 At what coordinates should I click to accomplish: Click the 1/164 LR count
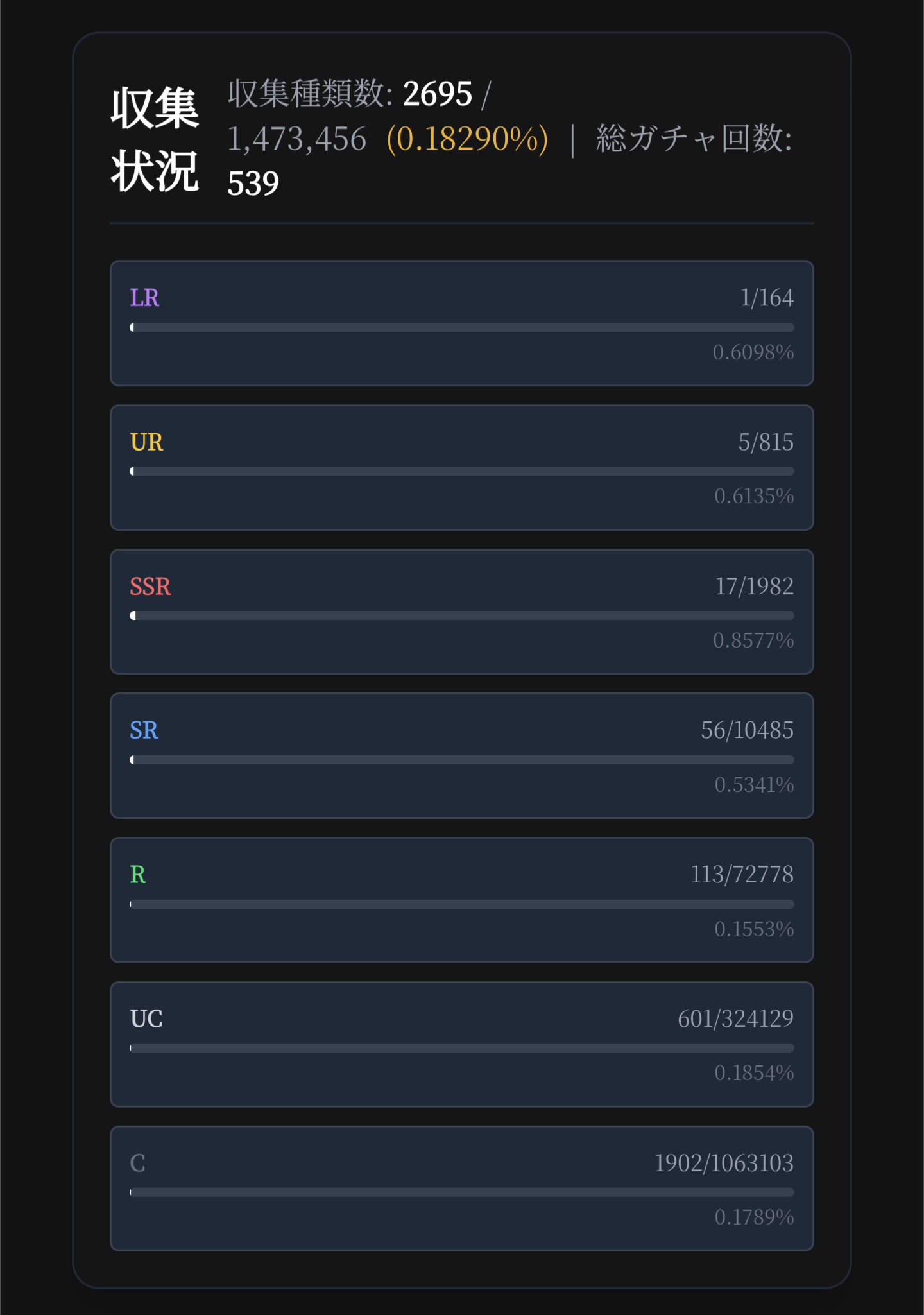tap(766, 298)
